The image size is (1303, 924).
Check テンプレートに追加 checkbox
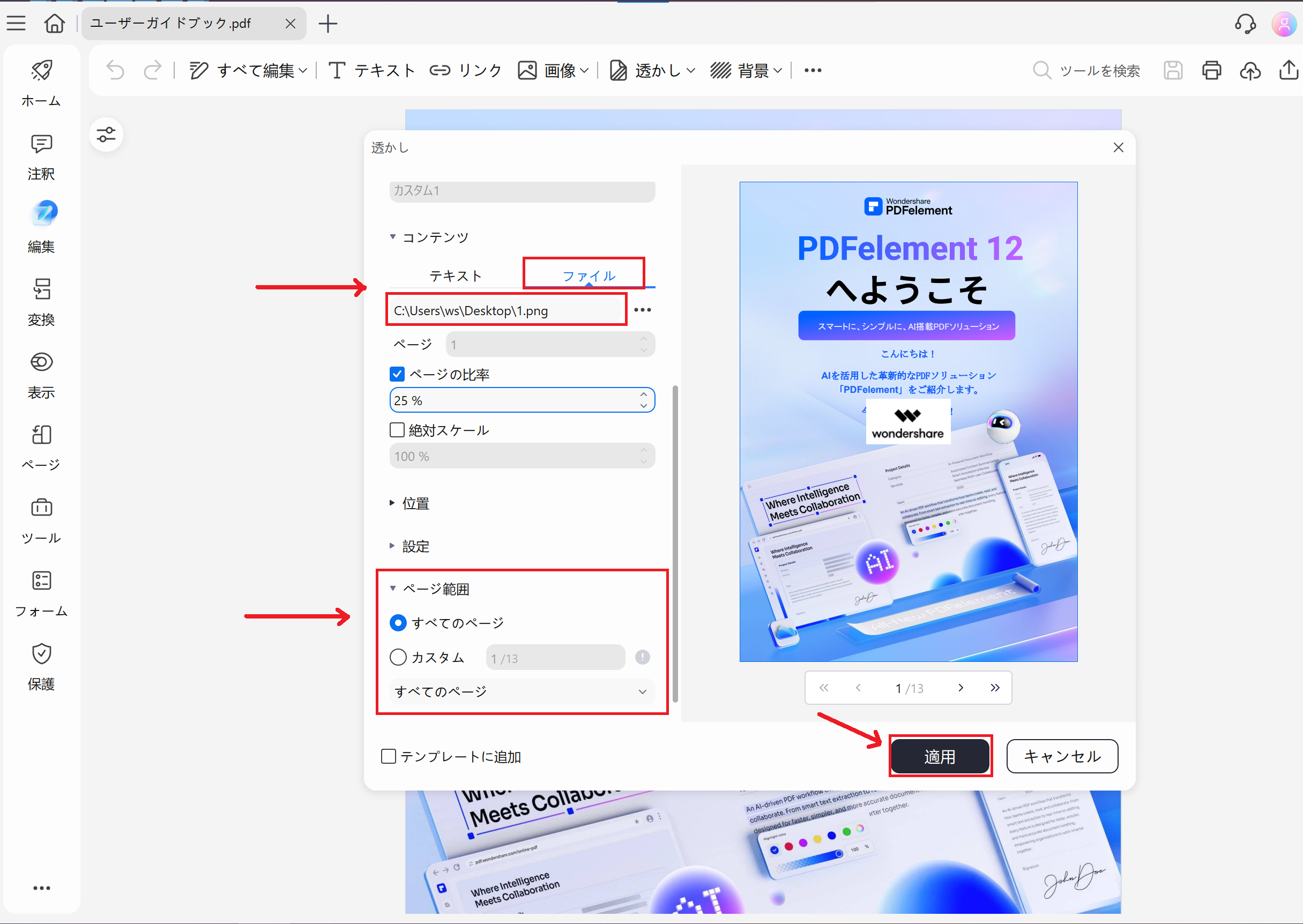tap(389, 756)
